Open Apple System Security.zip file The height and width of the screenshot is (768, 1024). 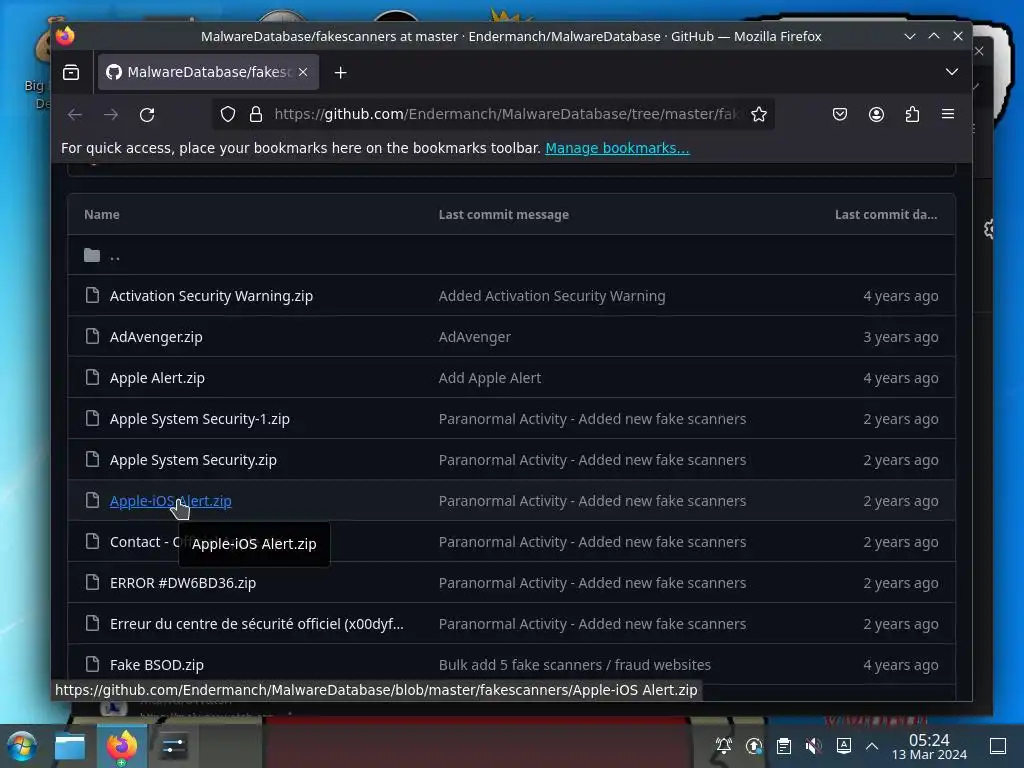pyautogui.click(x=193, y=460)
